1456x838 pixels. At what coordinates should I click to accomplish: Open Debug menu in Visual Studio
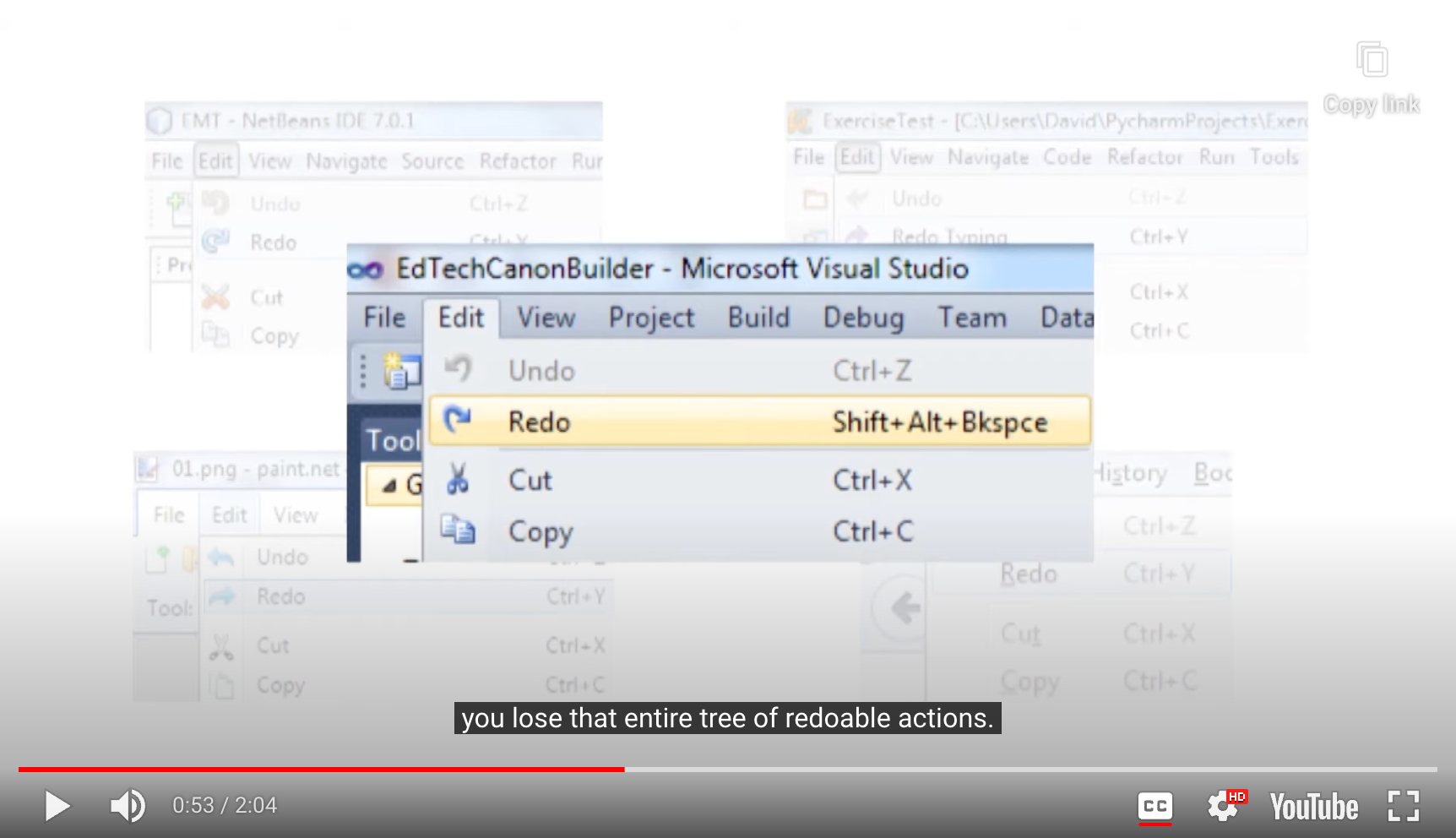tap(863, 318)
